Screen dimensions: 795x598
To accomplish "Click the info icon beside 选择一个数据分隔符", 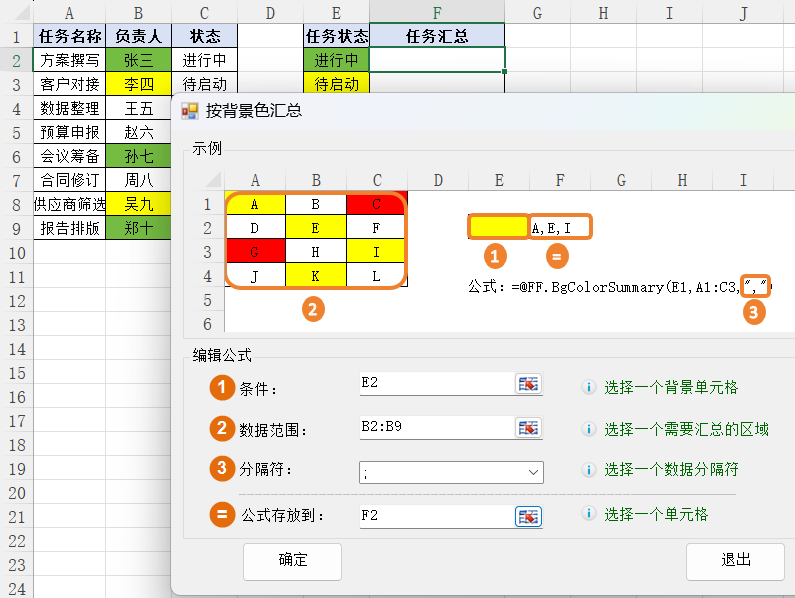I will pyautogui.click(x=589, y=469).
